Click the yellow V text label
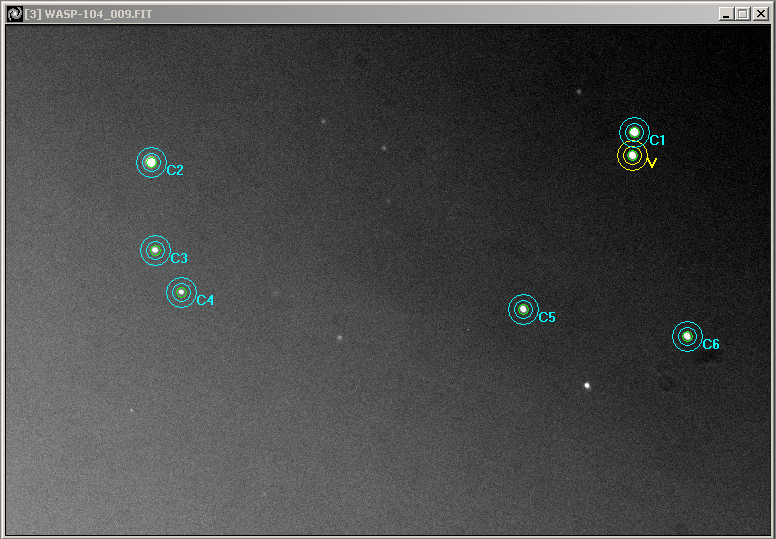 652,162
